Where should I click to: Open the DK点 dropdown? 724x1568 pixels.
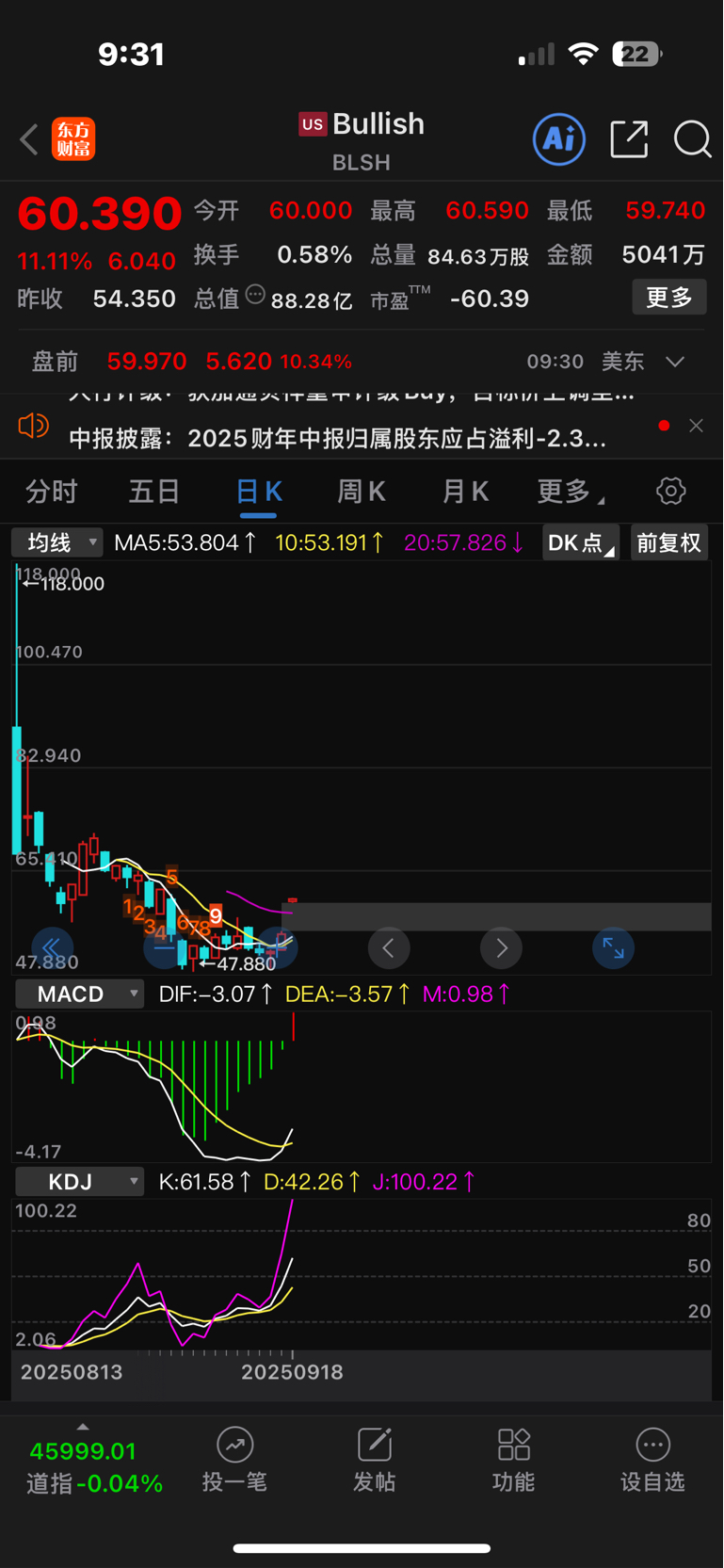[x=581, y=542]
